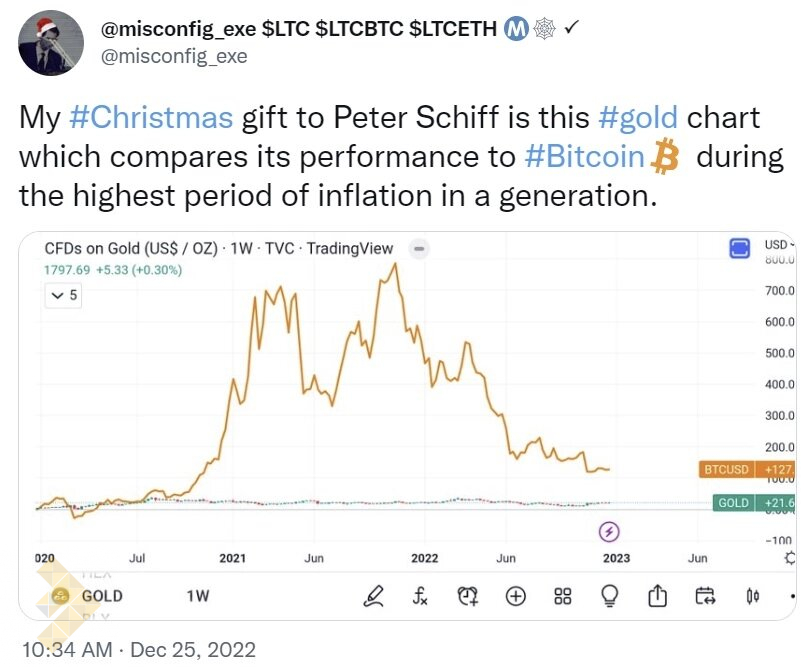The image size is (812, 667).
Task: Click the ideas lightbulb icon
Action: 610,597
